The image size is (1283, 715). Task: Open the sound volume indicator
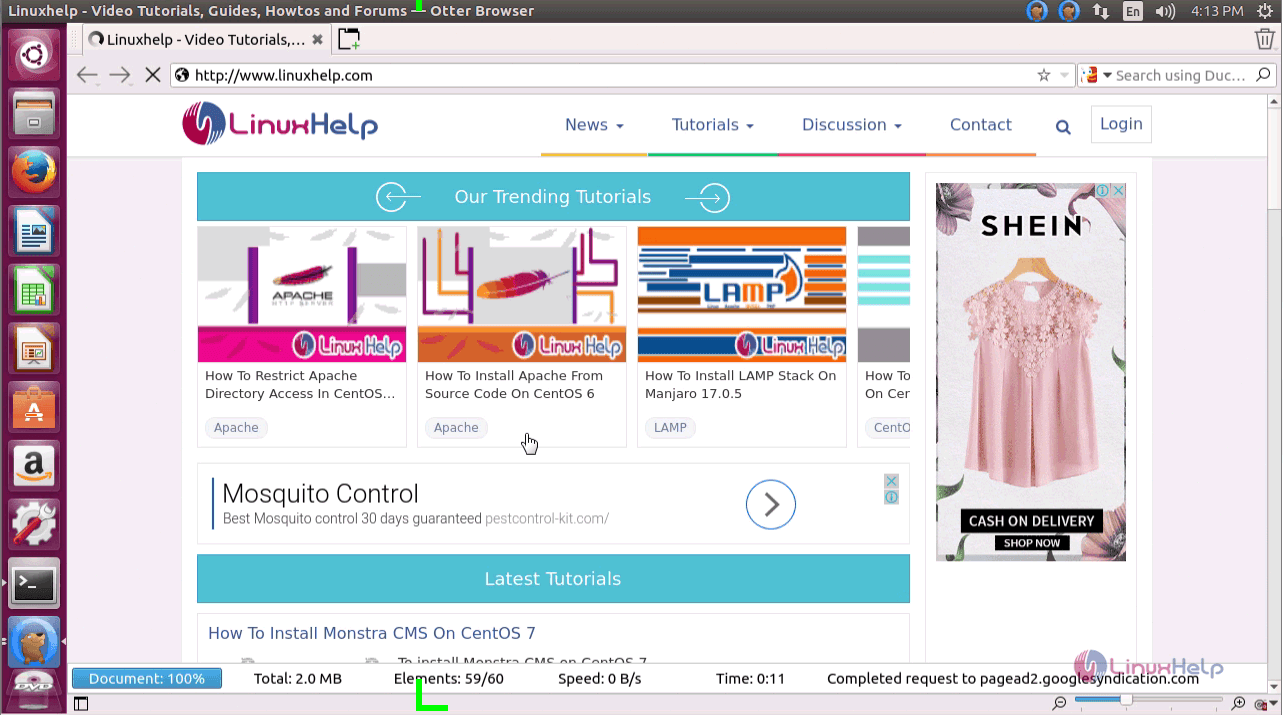pos(1165,11)
